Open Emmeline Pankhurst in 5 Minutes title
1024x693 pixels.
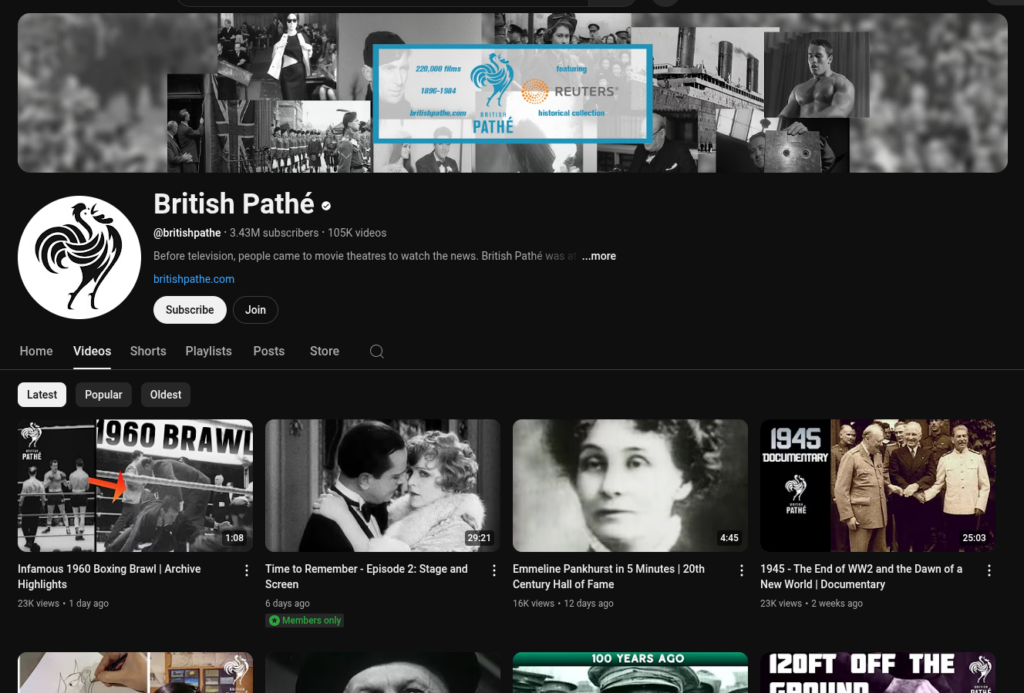609,577
